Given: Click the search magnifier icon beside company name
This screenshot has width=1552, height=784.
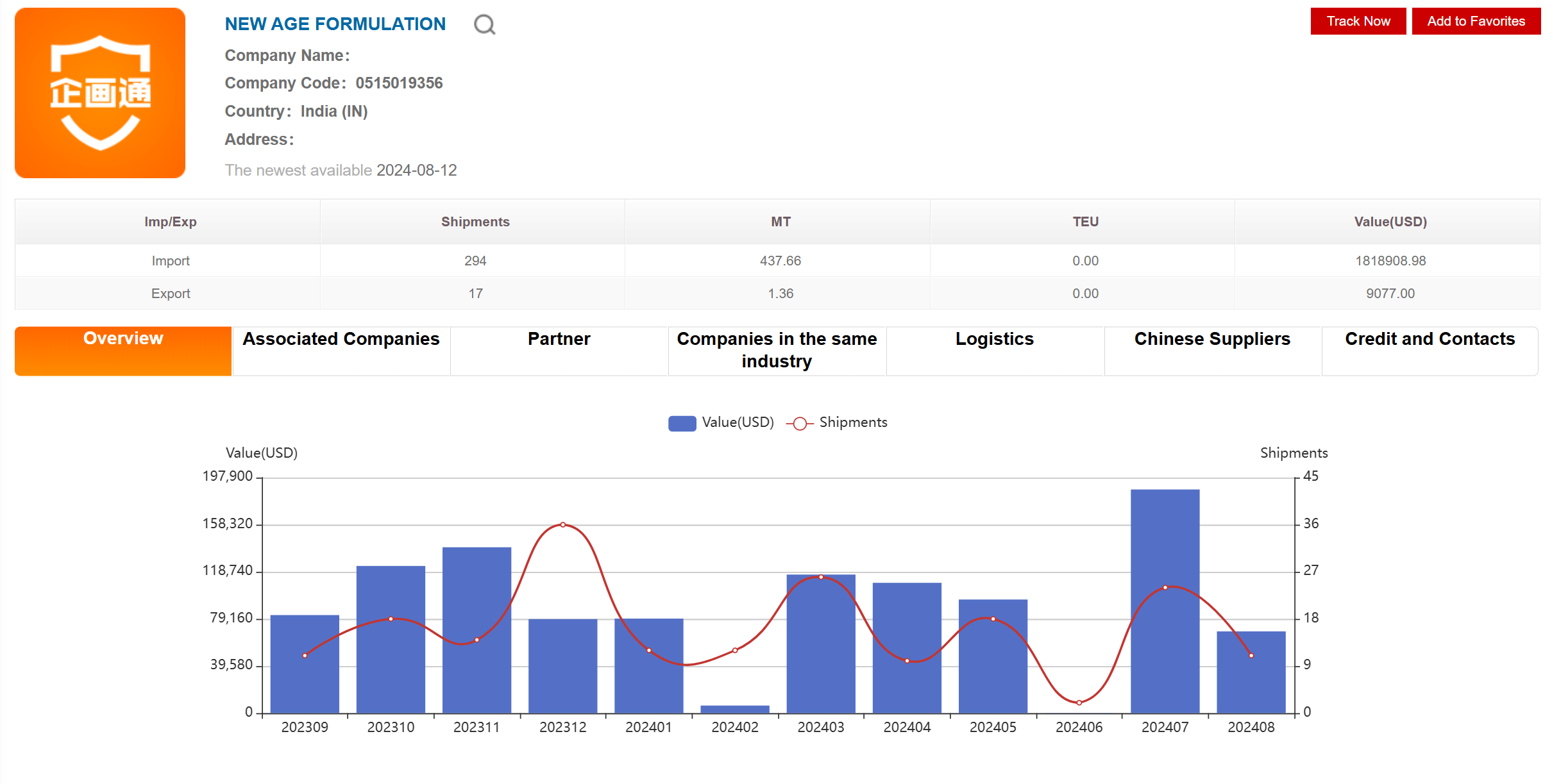Looking at the screenshot, I should tap(484, 25).
